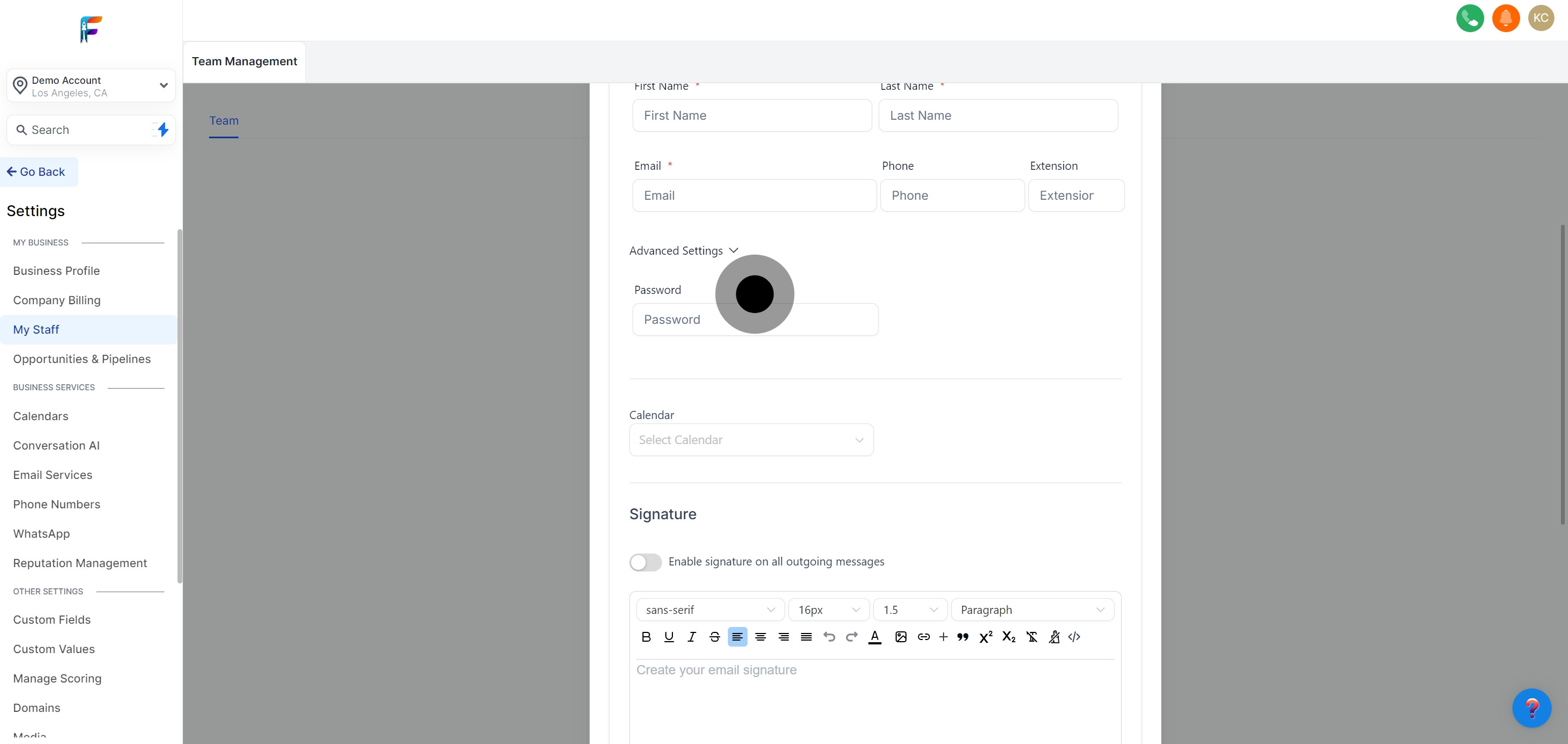Enable signature on all outgoing messages
Screen dimensions: 1568x744
click(x=645, y=562)
